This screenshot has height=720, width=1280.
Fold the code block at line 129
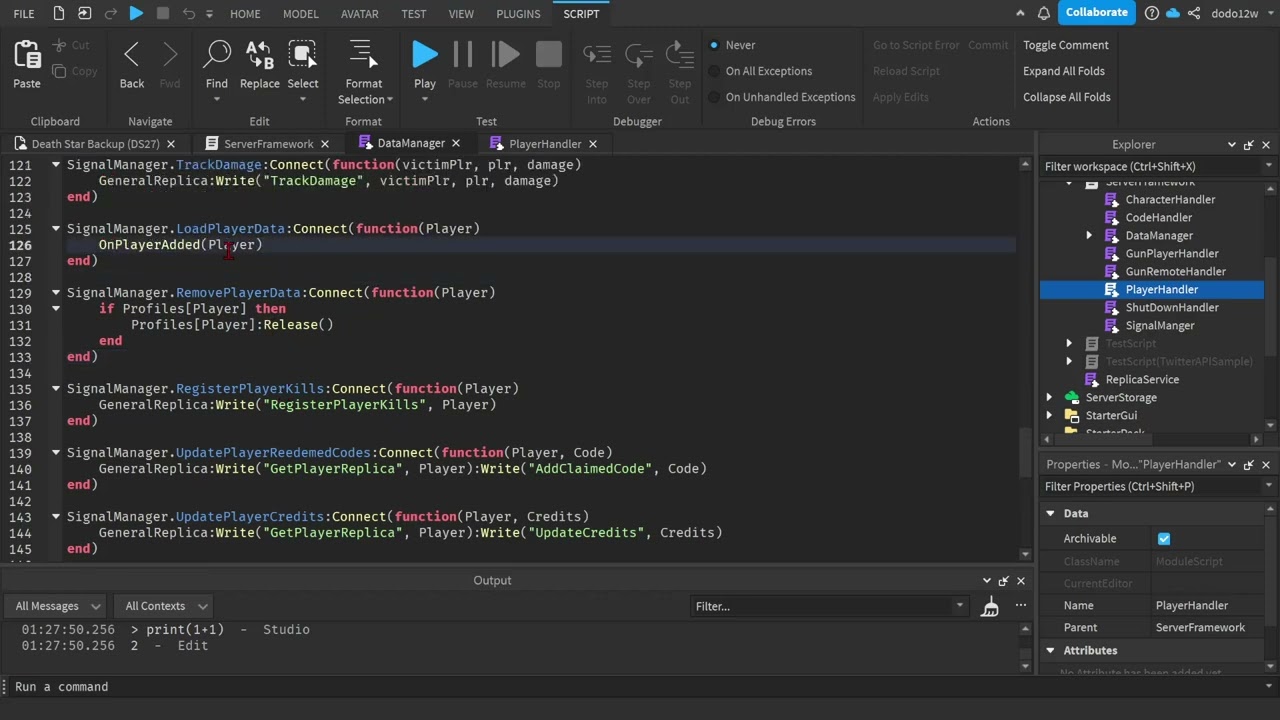pos(56,293)
